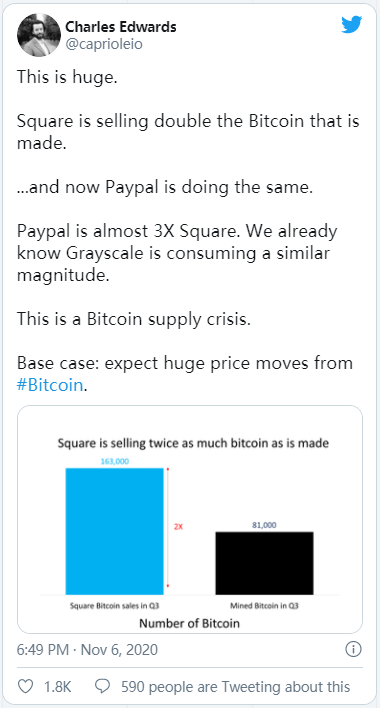Image resolution: width=380 pixels, height=708 pixels.
Task: Click the 81,000 value label
Action: [x=264, y=525]
